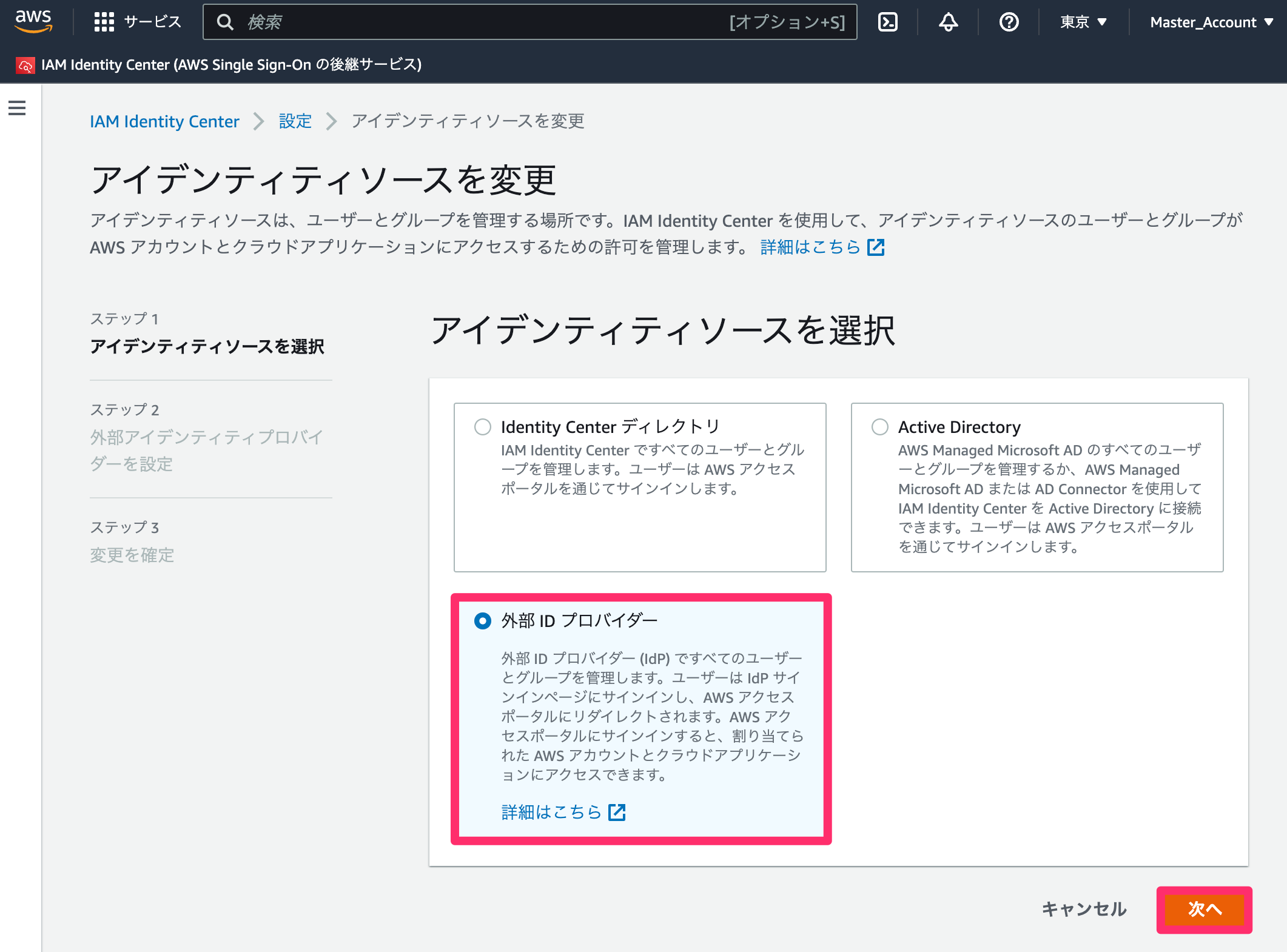Open the help question mark icon
The height and width of the screenshot is (952, 1287).
(x=1009, y=22)
